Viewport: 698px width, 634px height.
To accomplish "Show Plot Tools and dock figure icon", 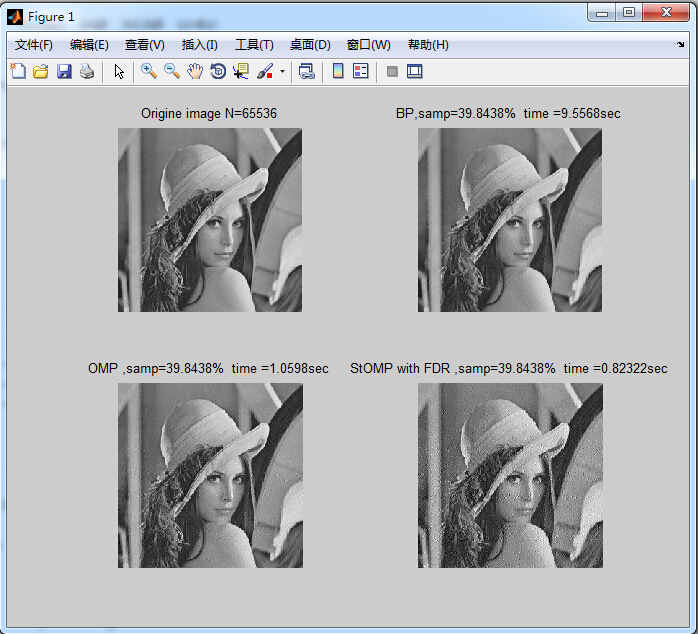I will click(414, 71).
